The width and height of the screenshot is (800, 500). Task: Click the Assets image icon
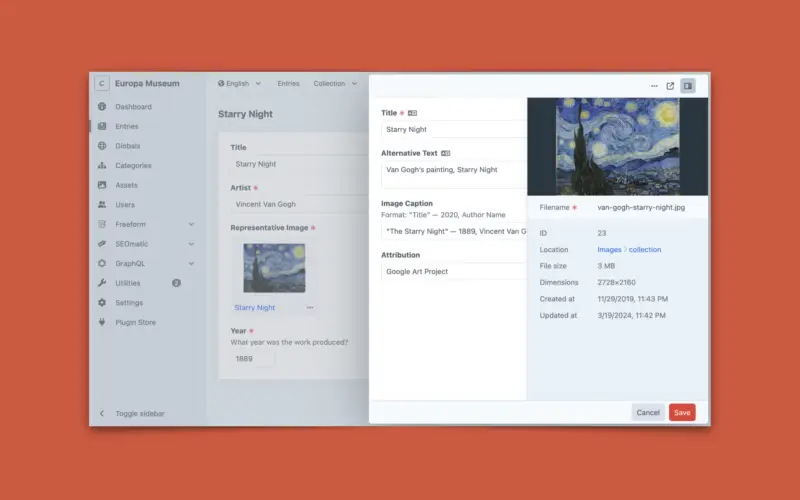point(102,185)
